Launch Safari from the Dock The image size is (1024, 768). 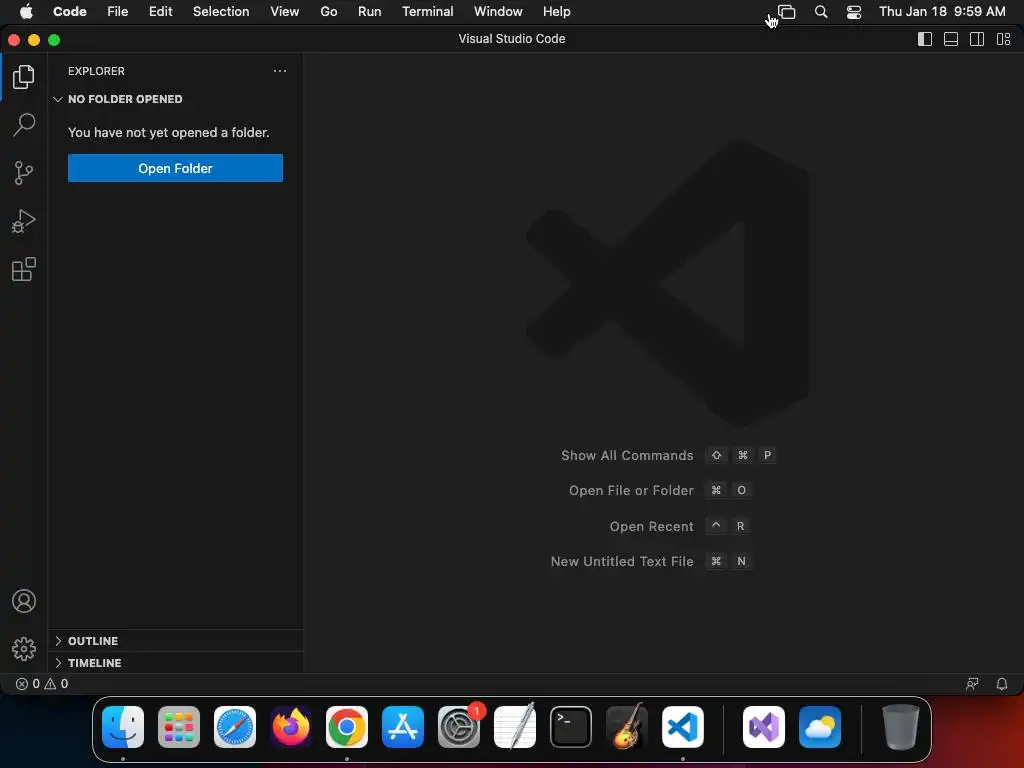(235, 727)
